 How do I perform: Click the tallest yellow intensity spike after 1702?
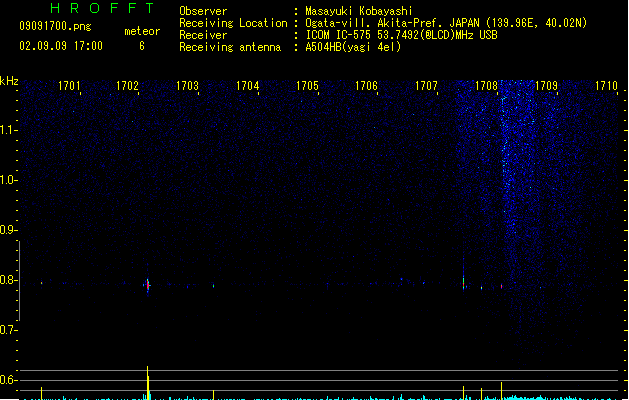148,382
